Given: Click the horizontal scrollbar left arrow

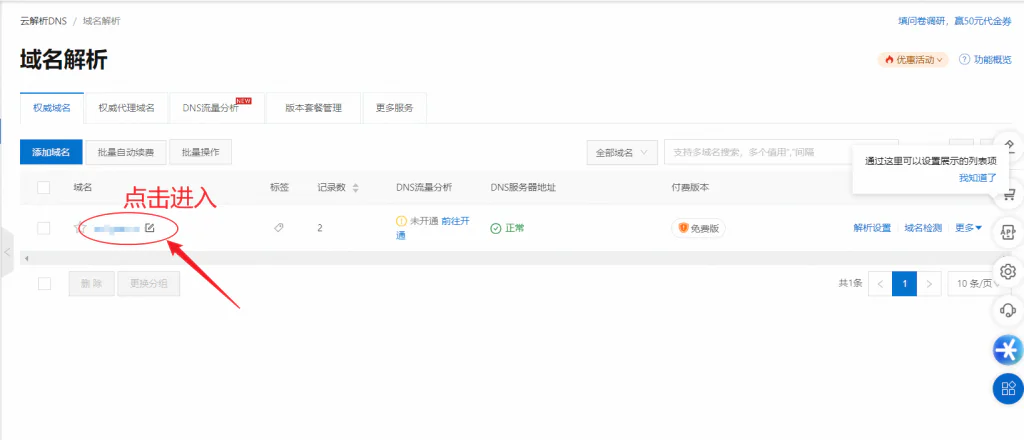Looking at the screenshot, I should [25, 258].
